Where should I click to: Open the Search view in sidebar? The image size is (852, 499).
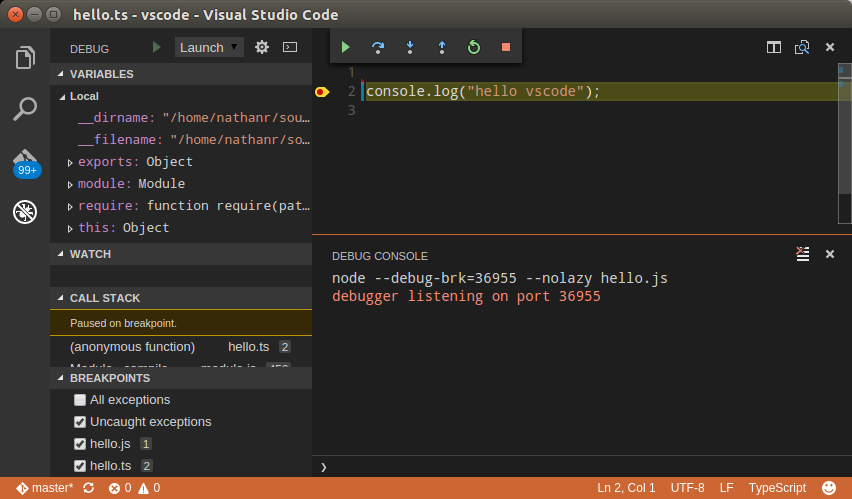click(x=25, y=109)
